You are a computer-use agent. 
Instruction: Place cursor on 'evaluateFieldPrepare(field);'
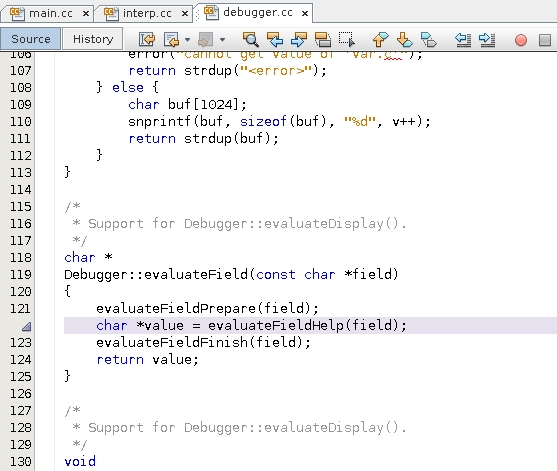coord(207,308)
